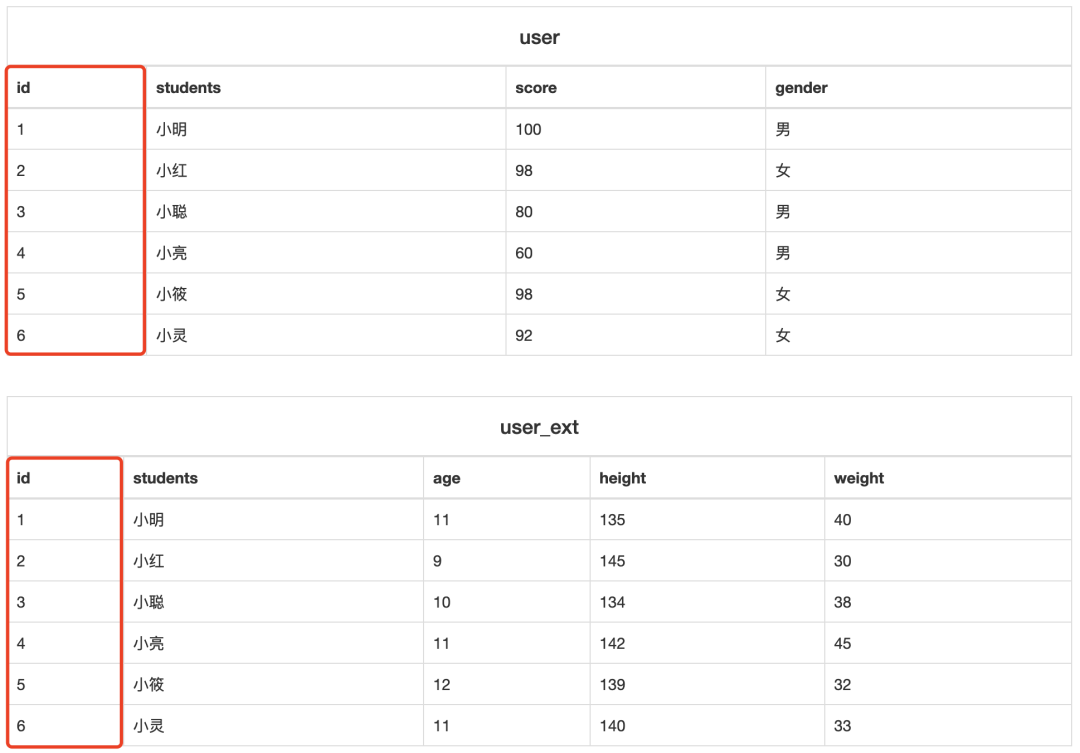Click the 'height' column header
The width and height of the screenshot is (1080, 753).
(x=622, y=478)
